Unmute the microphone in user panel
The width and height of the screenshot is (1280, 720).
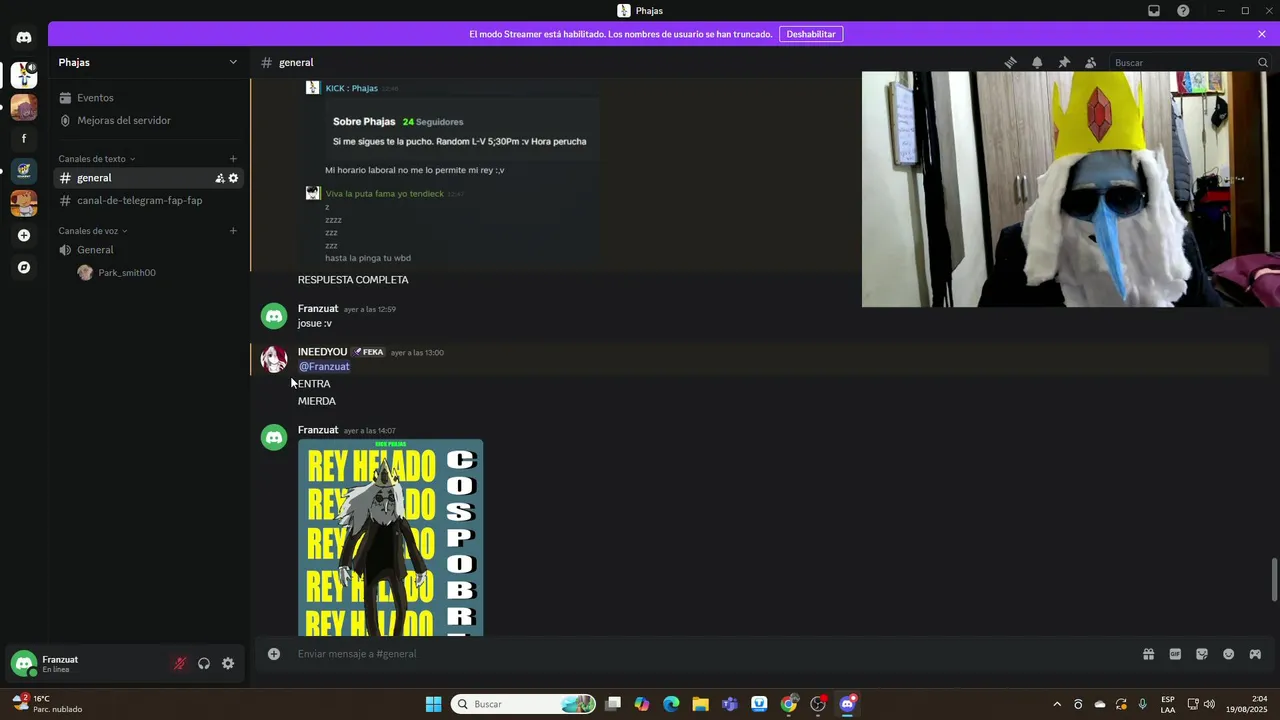[180, 663]
